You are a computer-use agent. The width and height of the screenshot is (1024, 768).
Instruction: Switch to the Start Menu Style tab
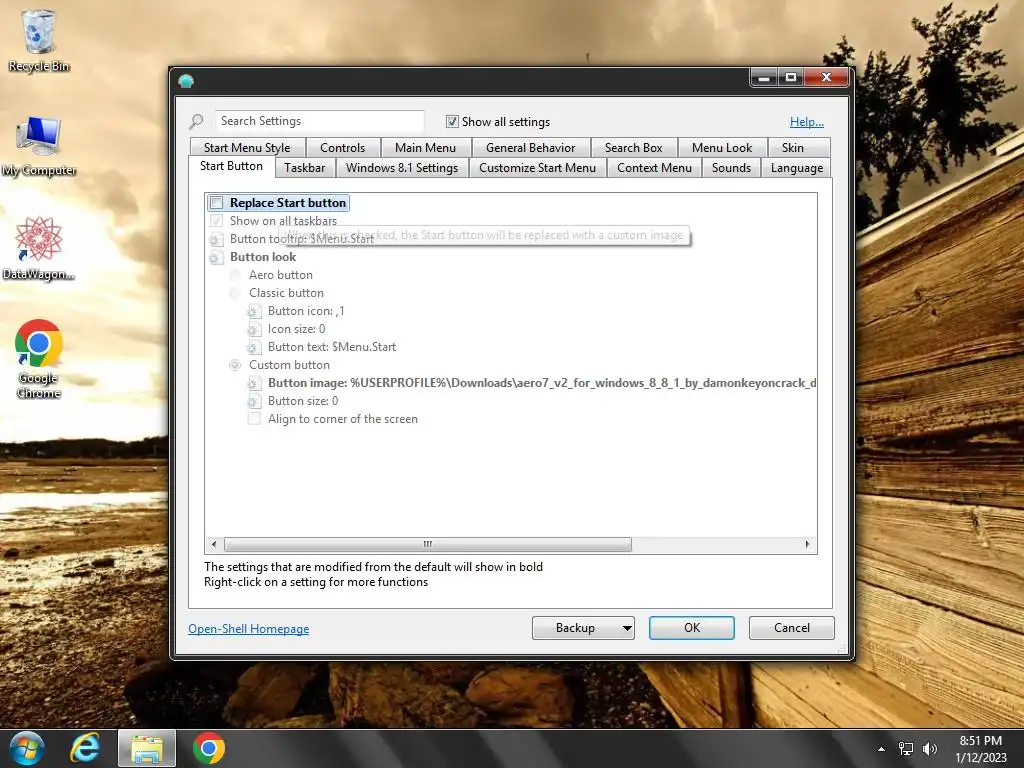(247, 148)
